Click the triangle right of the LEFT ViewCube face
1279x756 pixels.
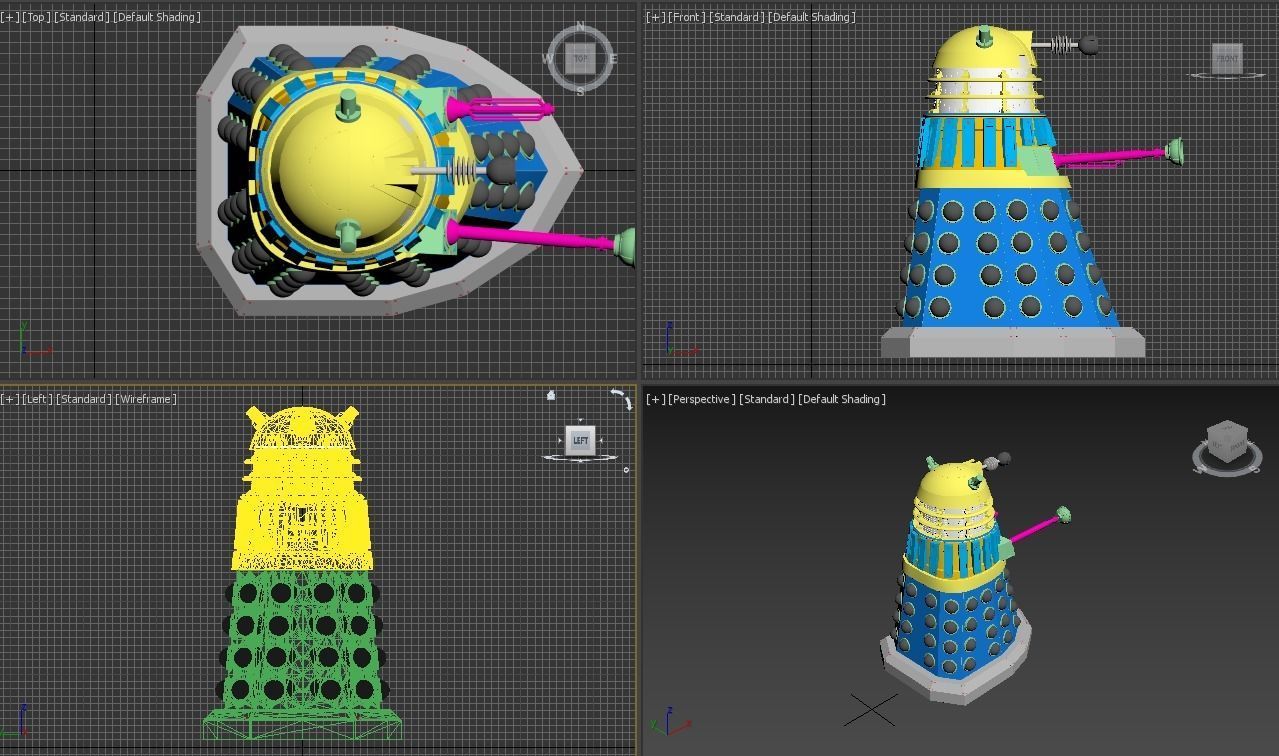click(x=601, y=441)
